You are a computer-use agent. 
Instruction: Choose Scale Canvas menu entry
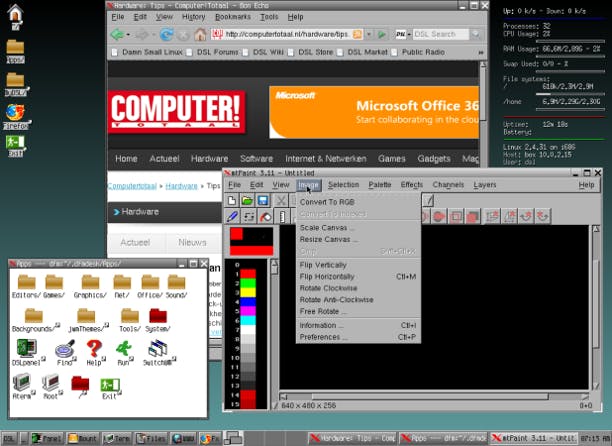[x=358, y=227]
